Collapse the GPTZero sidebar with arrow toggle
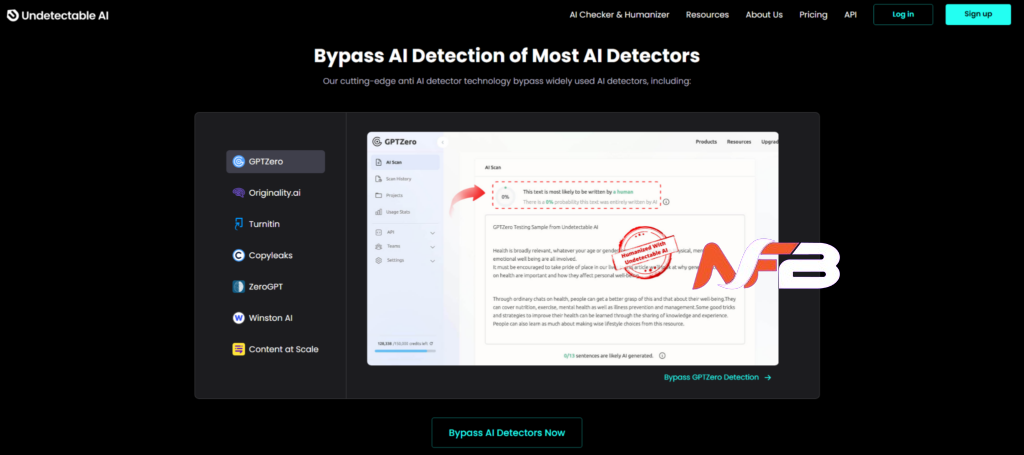 pos(442,142)
